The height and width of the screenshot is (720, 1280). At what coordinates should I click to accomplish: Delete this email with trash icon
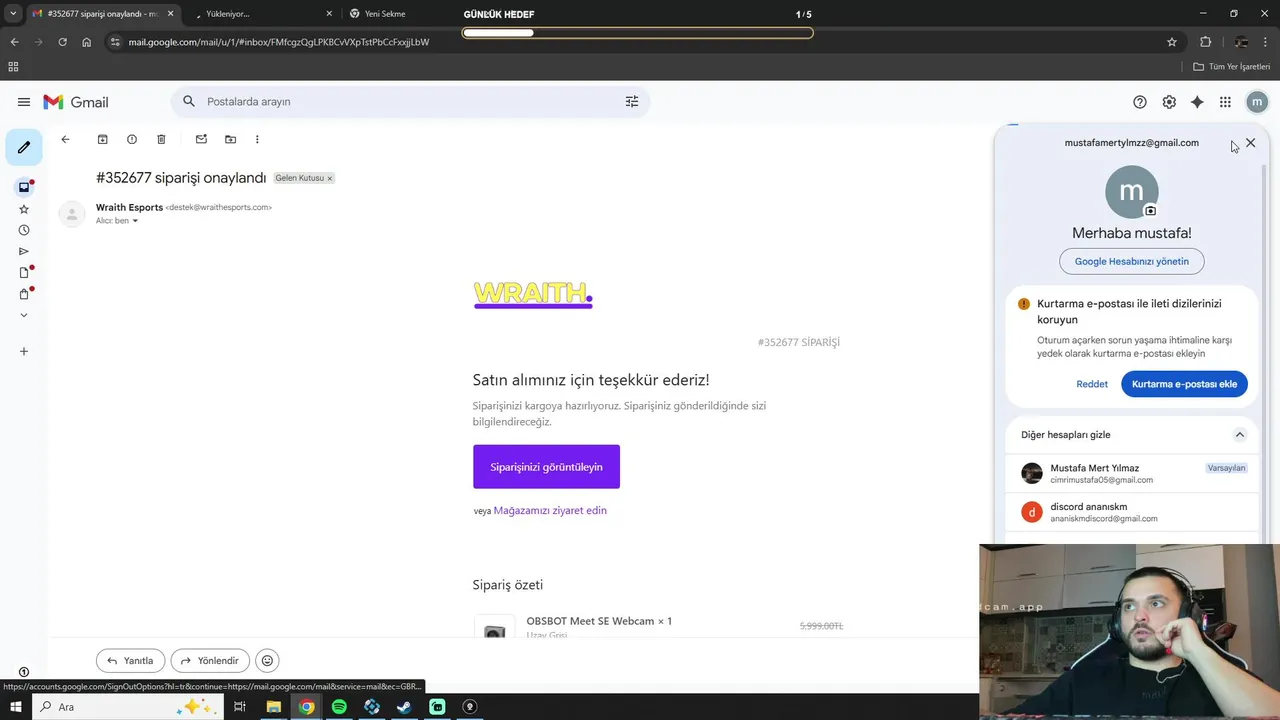(161, 139)
